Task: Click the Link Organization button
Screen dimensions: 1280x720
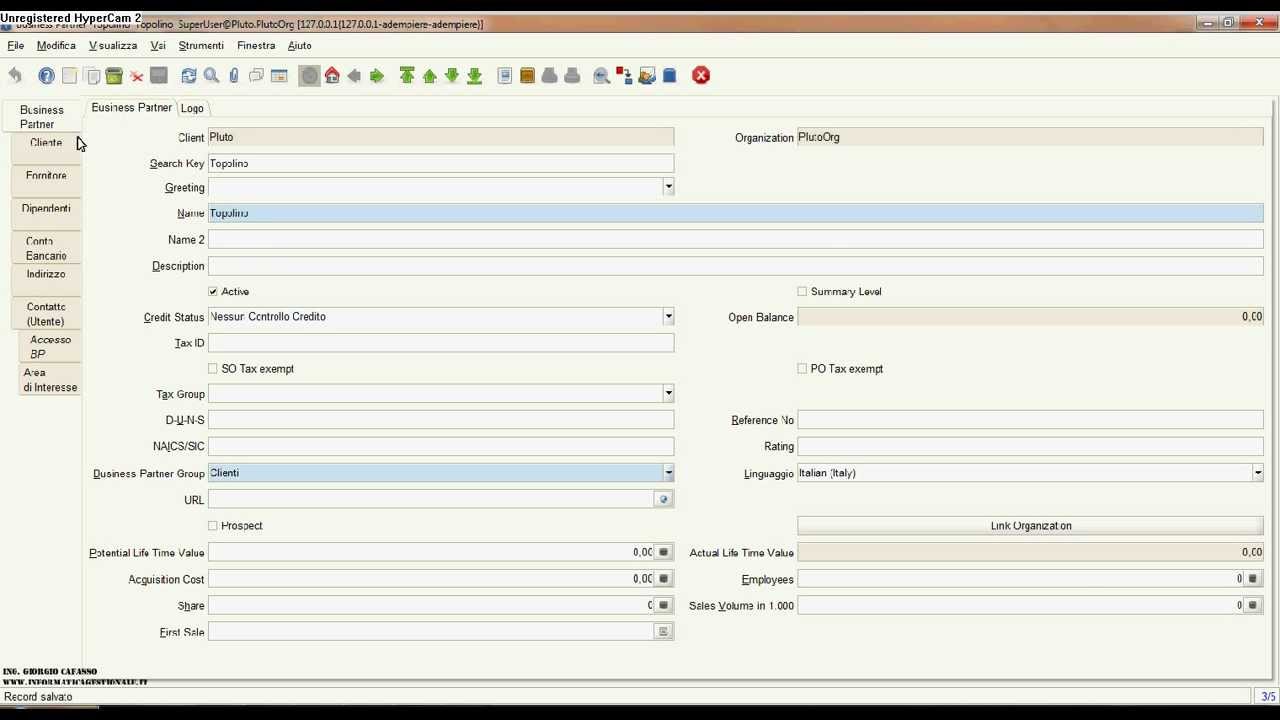Action: (x=1030, y=526)
